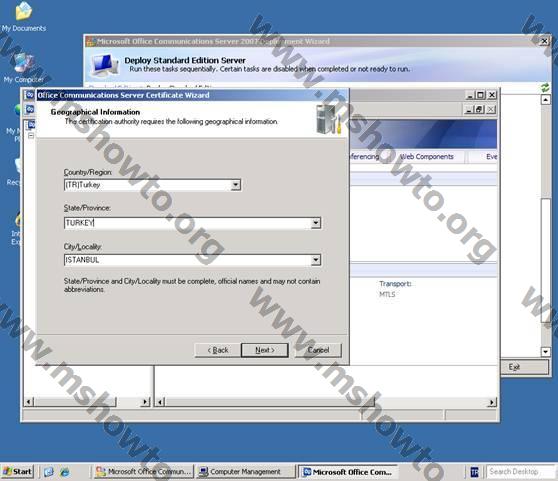Click the Search Desktop input box
Image resolution: width=558 pixels, height=481 pixels.
tap(521, 472)
